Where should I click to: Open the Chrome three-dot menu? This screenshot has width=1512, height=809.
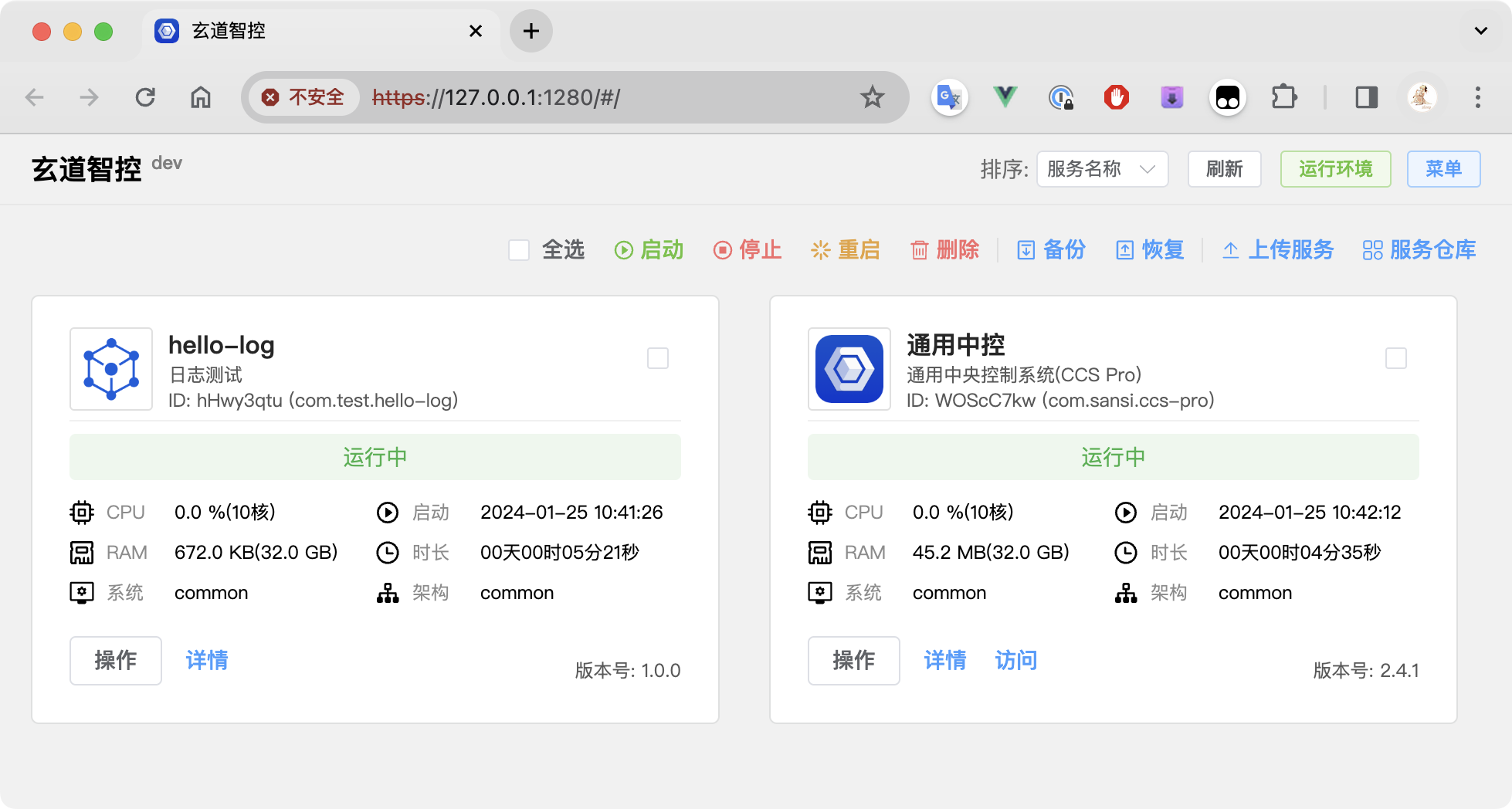pyautogui.click(x=1478, y=97)
